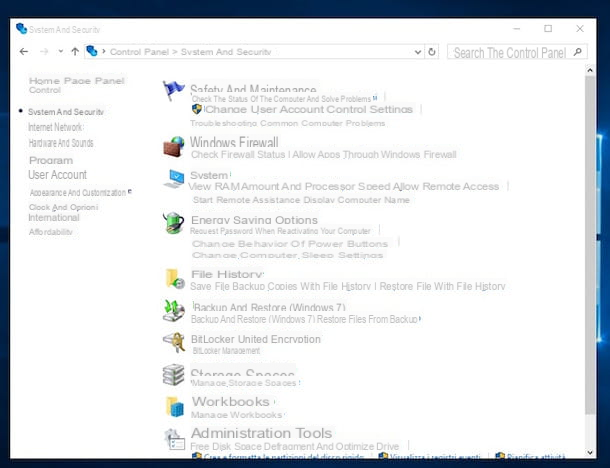This screenshot has height=468, width=610.
Task: Click Control Panel in the breadcrumb
Action: [139, 52]
